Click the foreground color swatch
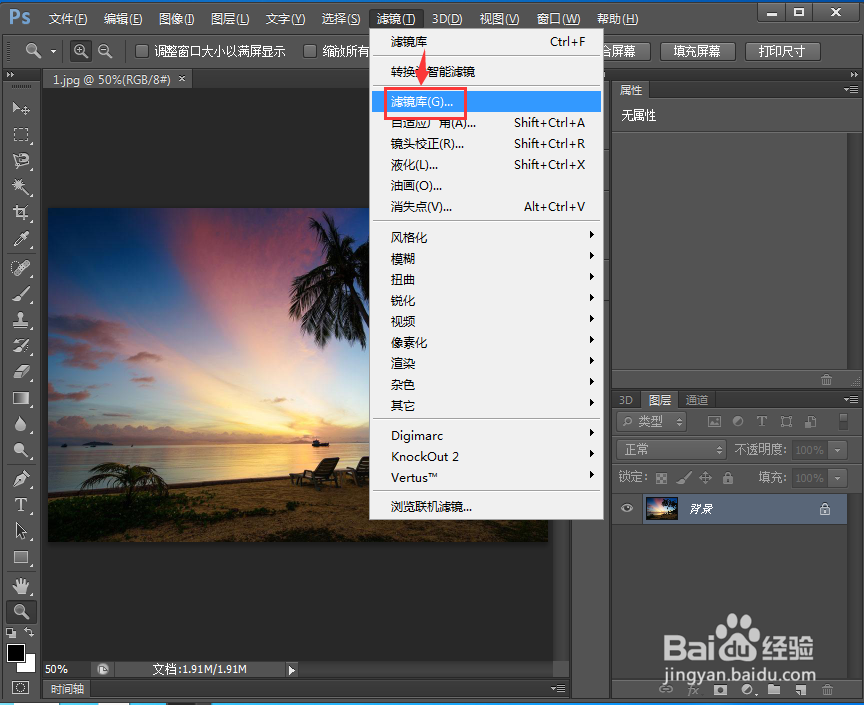The width and height of the screenshot is (864, 705). tap(15, 653)
